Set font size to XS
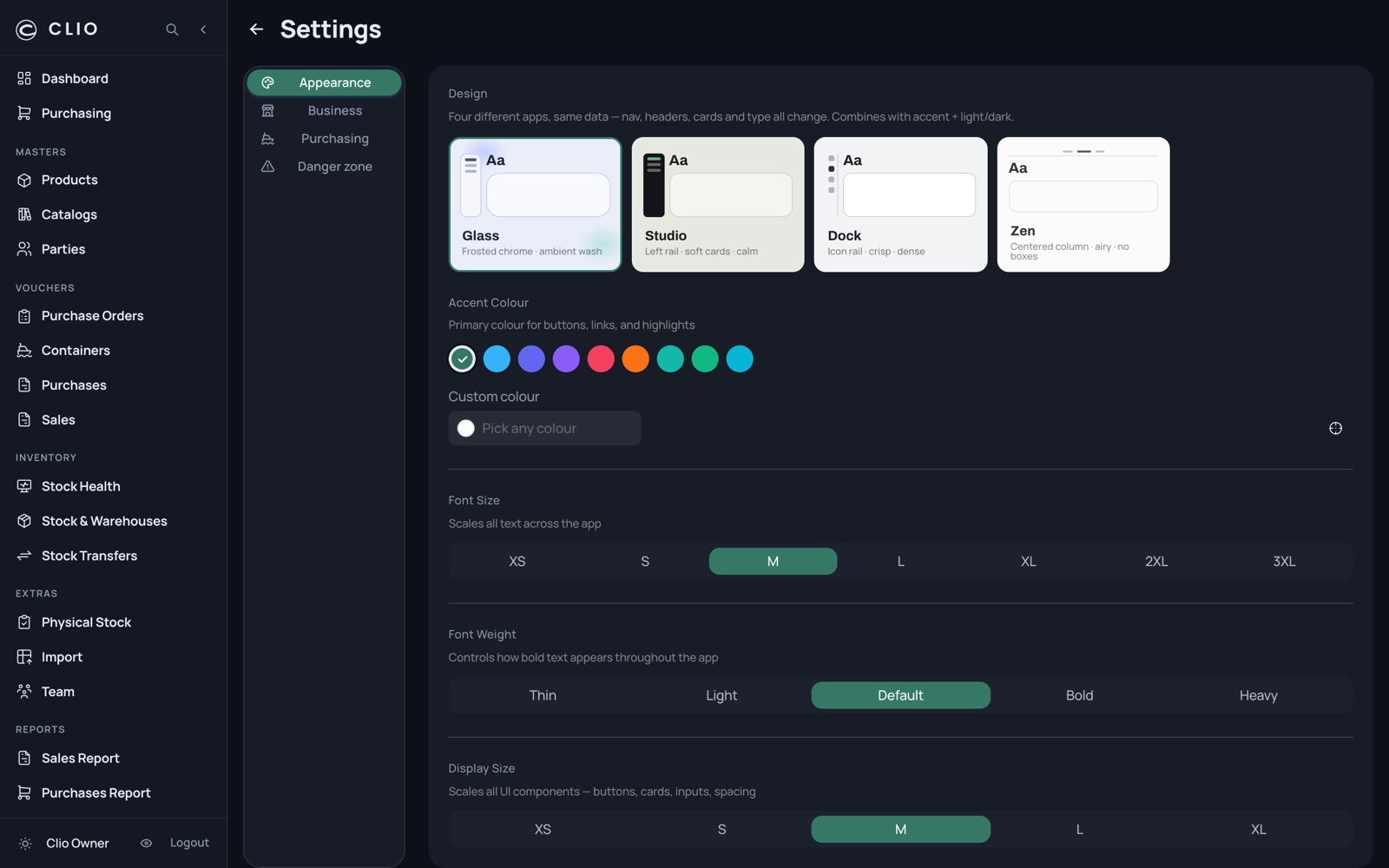1389x868 pixels. (517, 562)
